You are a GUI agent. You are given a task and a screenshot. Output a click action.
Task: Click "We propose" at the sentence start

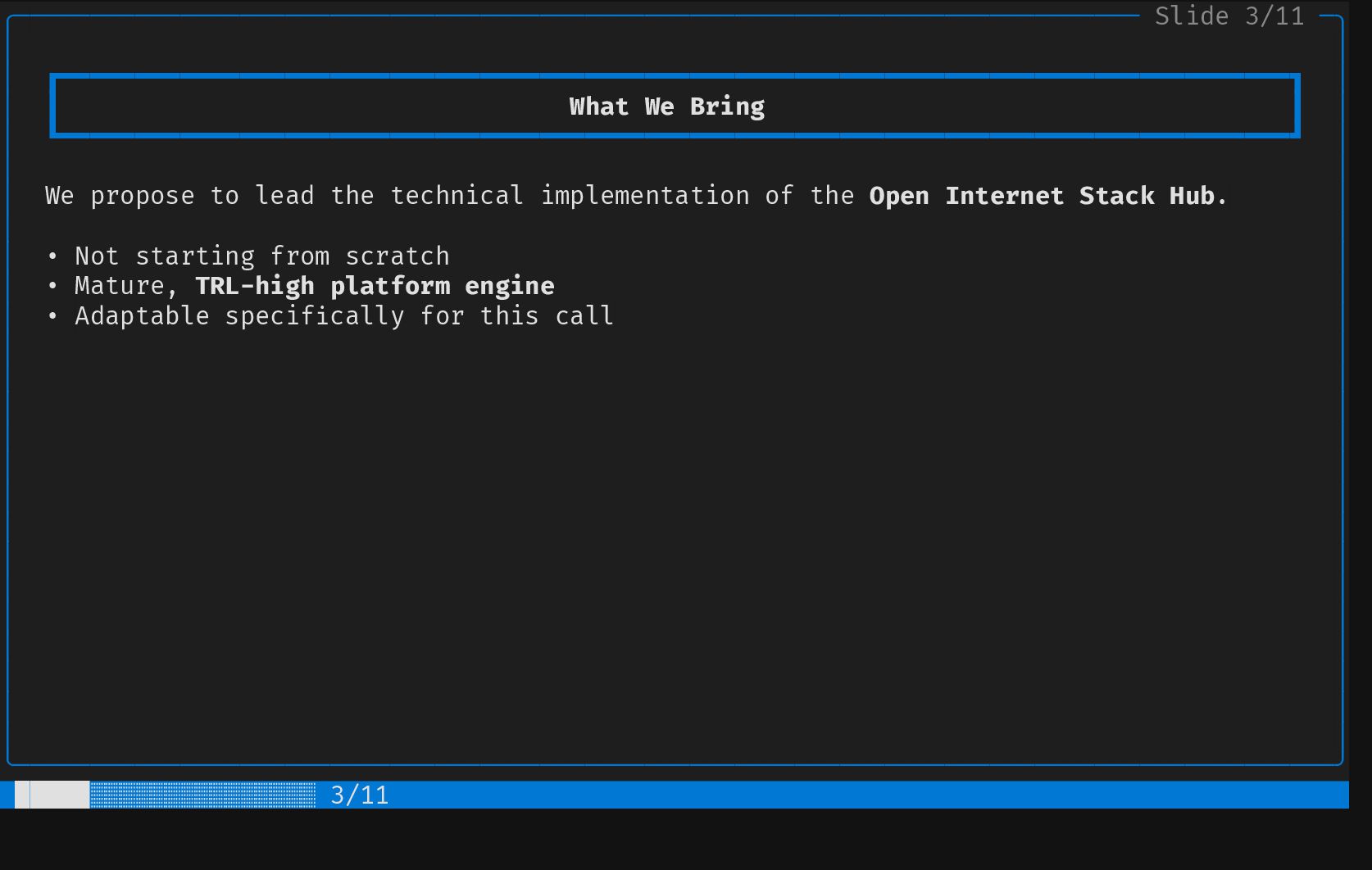pos(119,196)
